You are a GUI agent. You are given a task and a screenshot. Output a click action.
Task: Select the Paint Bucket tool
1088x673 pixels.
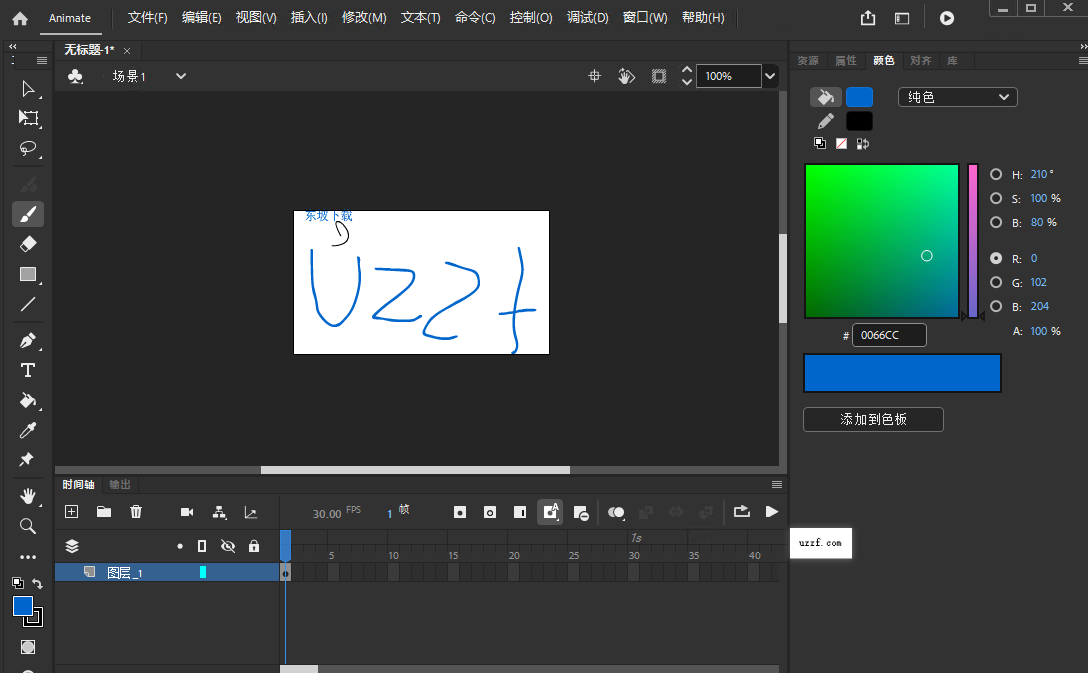28,400
